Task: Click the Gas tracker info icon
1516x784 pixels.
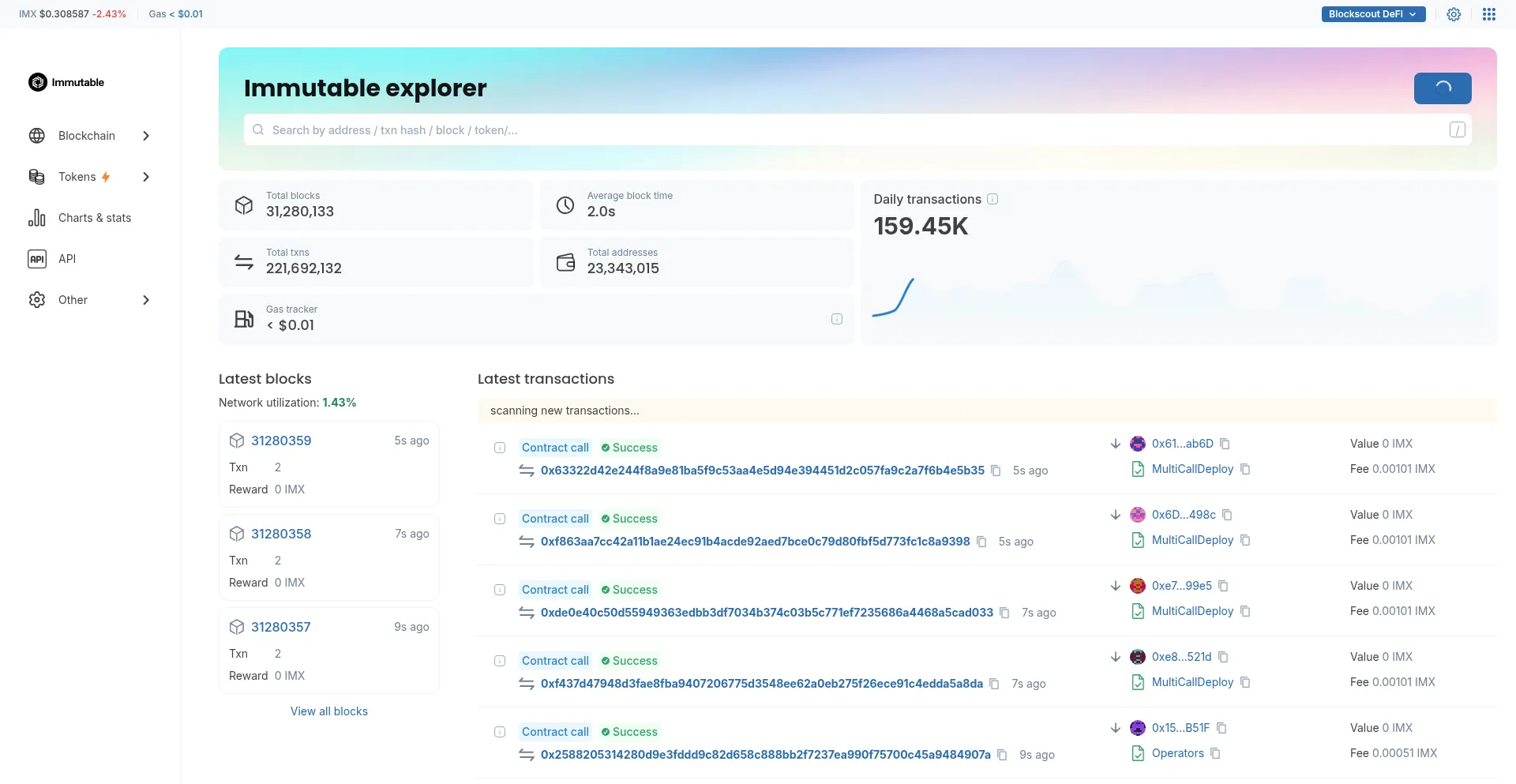Action: (x=836, y=319)
